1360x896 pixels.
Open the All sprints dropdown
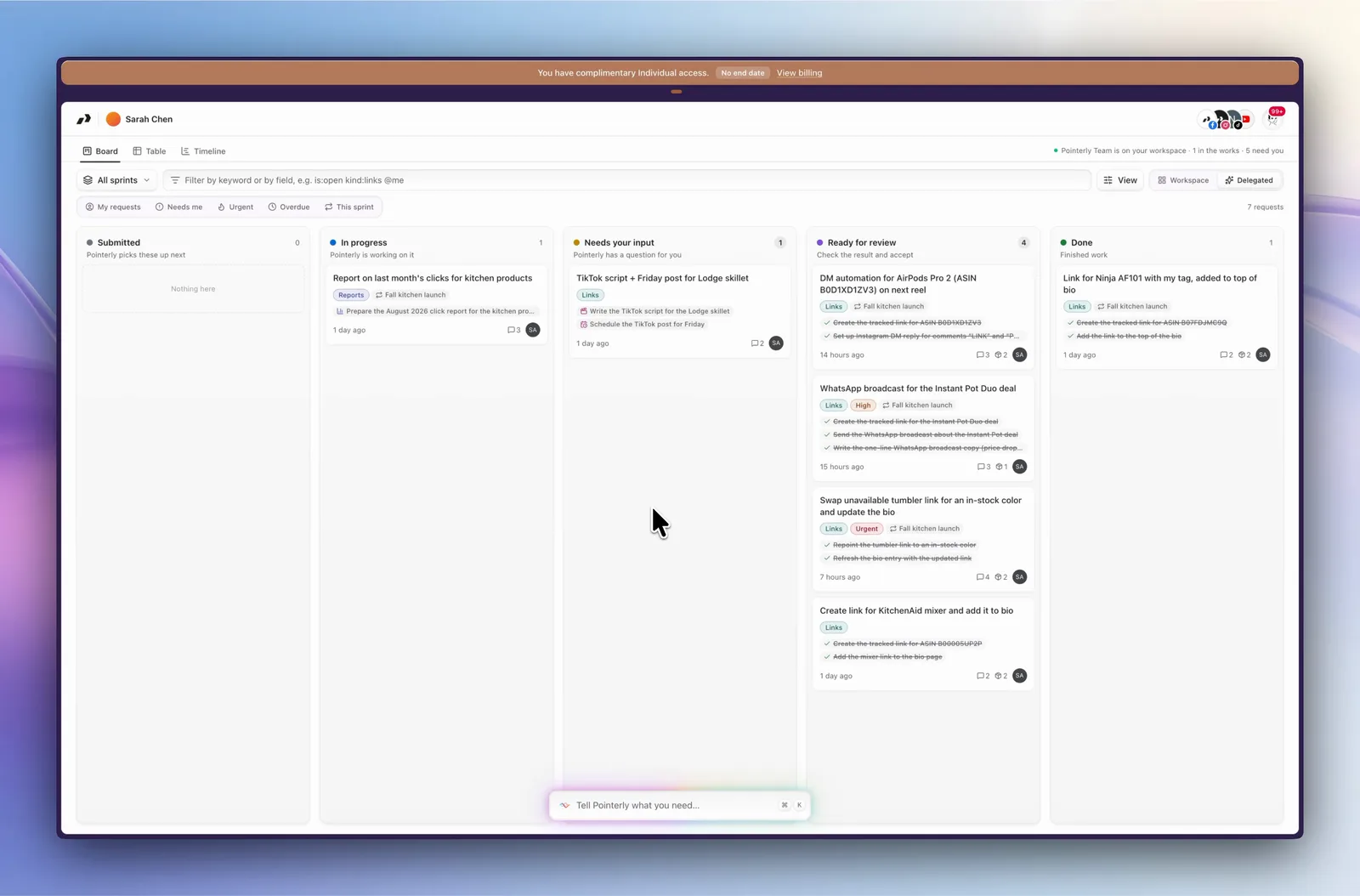[116, 180]
